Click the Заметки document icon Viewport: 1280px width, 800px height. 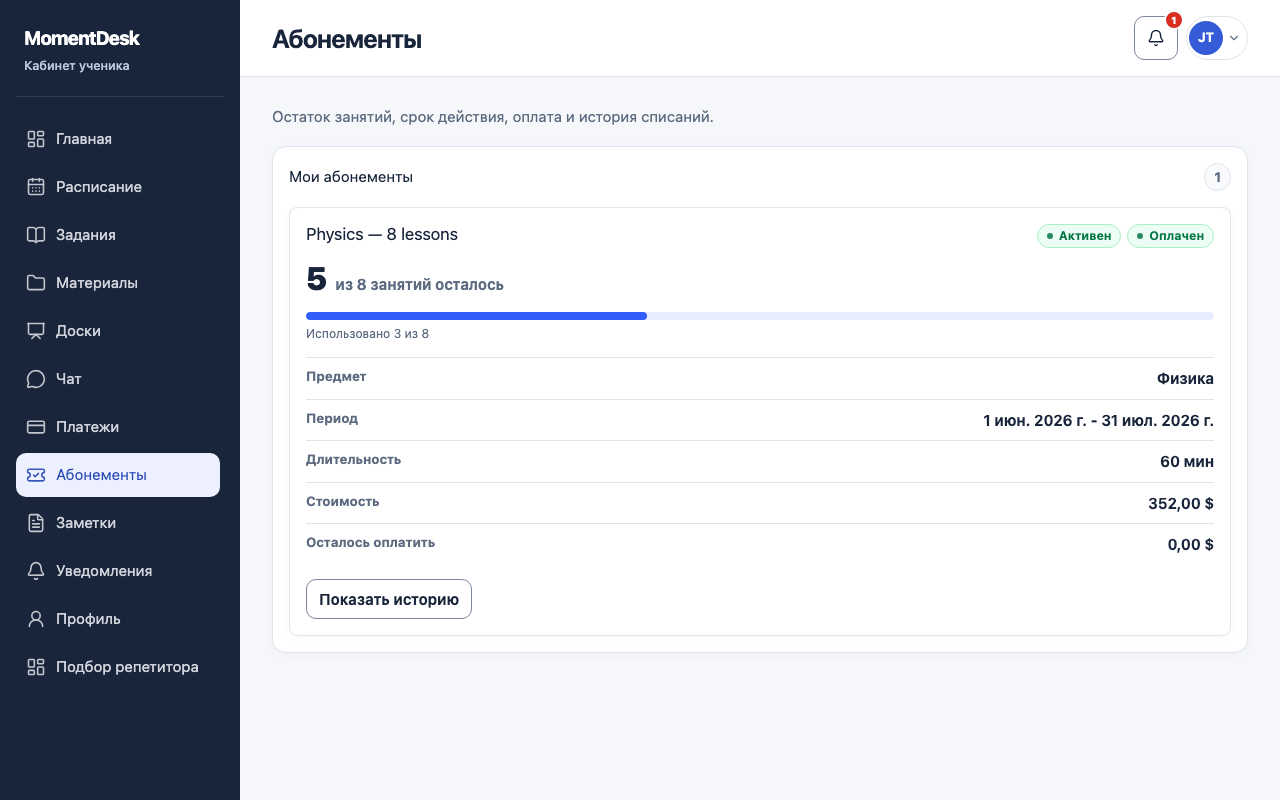pos(36,523)
